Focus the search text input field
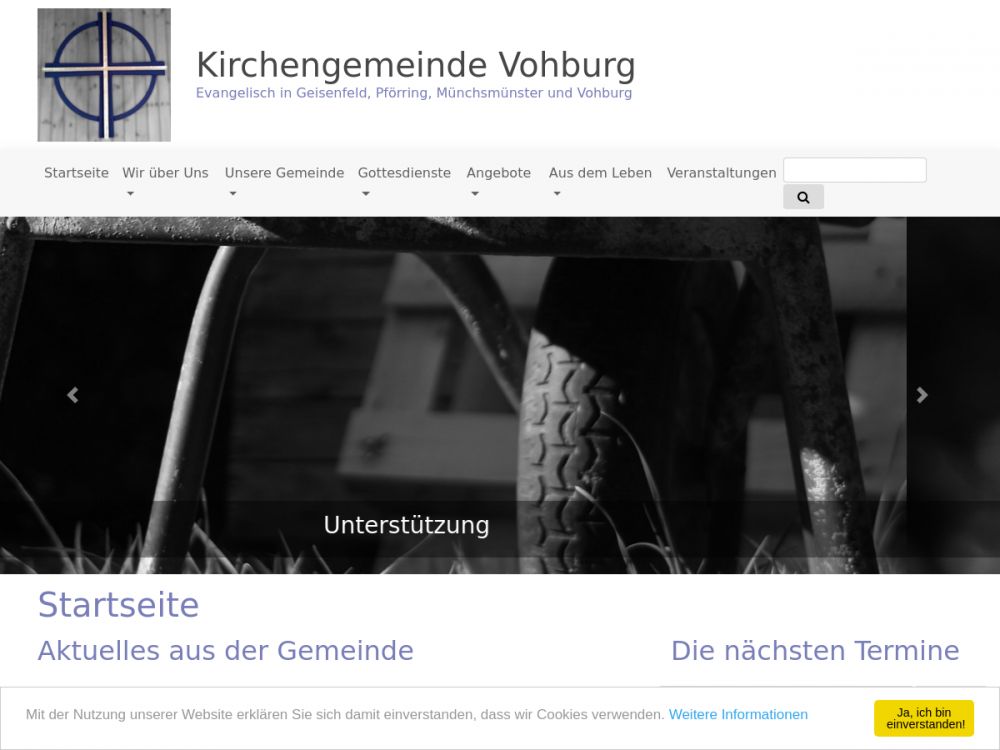Viewport: 1000px width, 750px height. [854, 170]
